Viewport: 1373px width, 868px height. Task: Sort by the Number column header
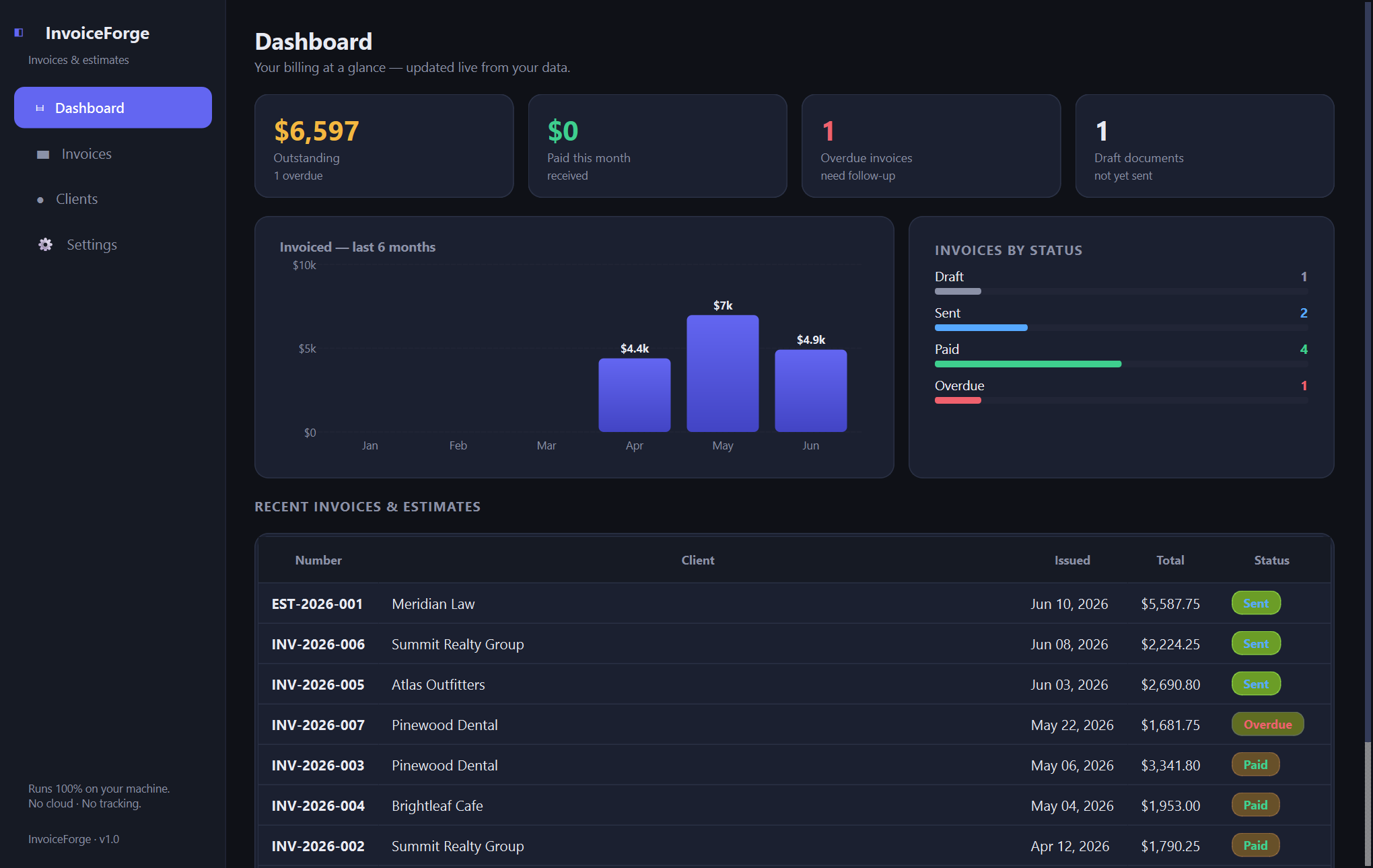[318, 560]
